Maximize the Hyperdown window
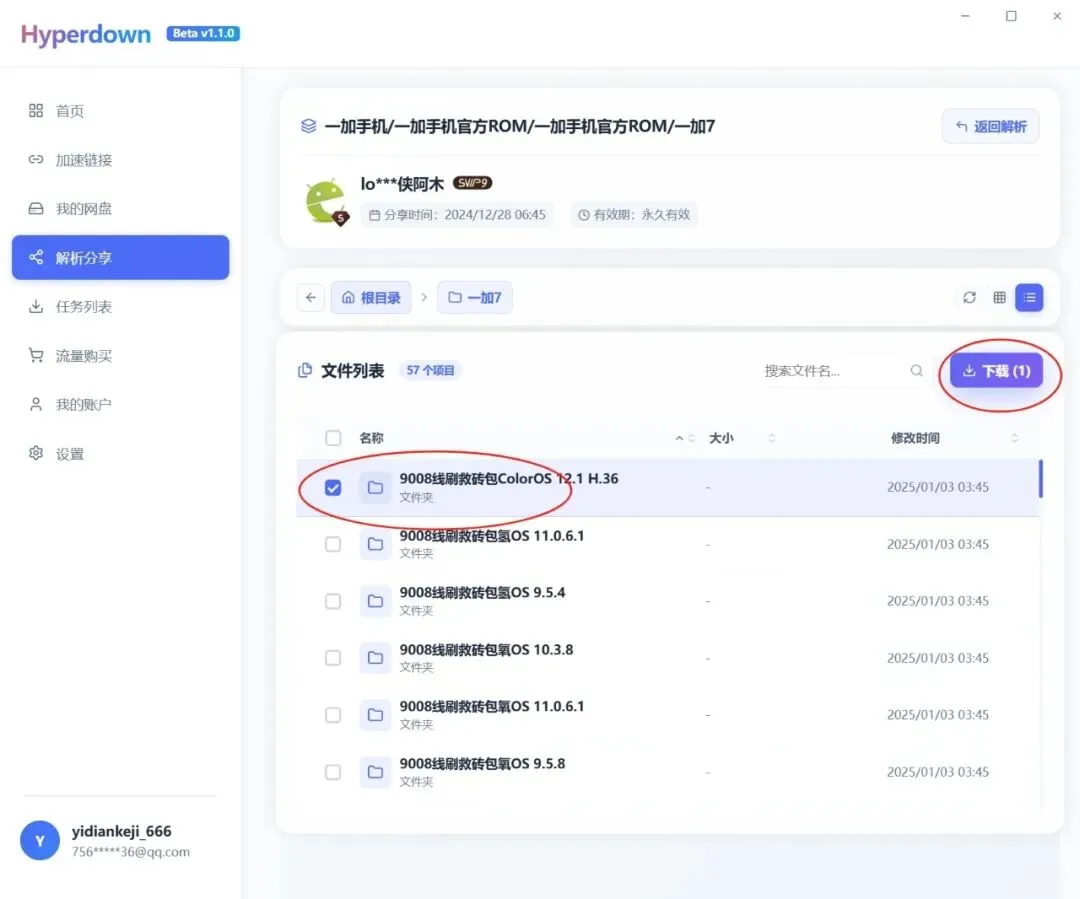This screenshot has height=899, width=1080. [x=1011, y=16]
